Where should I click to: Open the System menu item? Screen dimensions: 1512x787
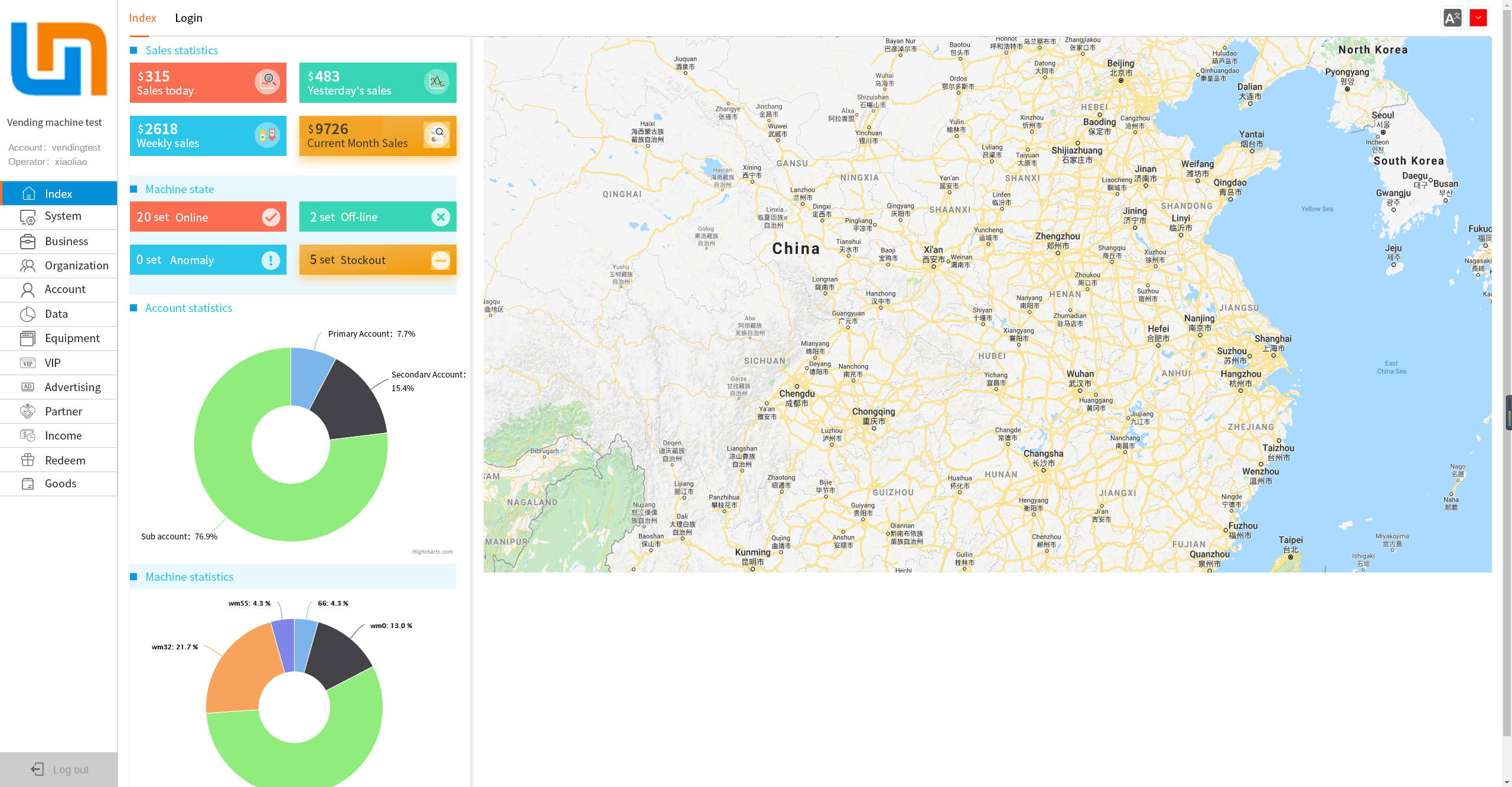(58, 217)
